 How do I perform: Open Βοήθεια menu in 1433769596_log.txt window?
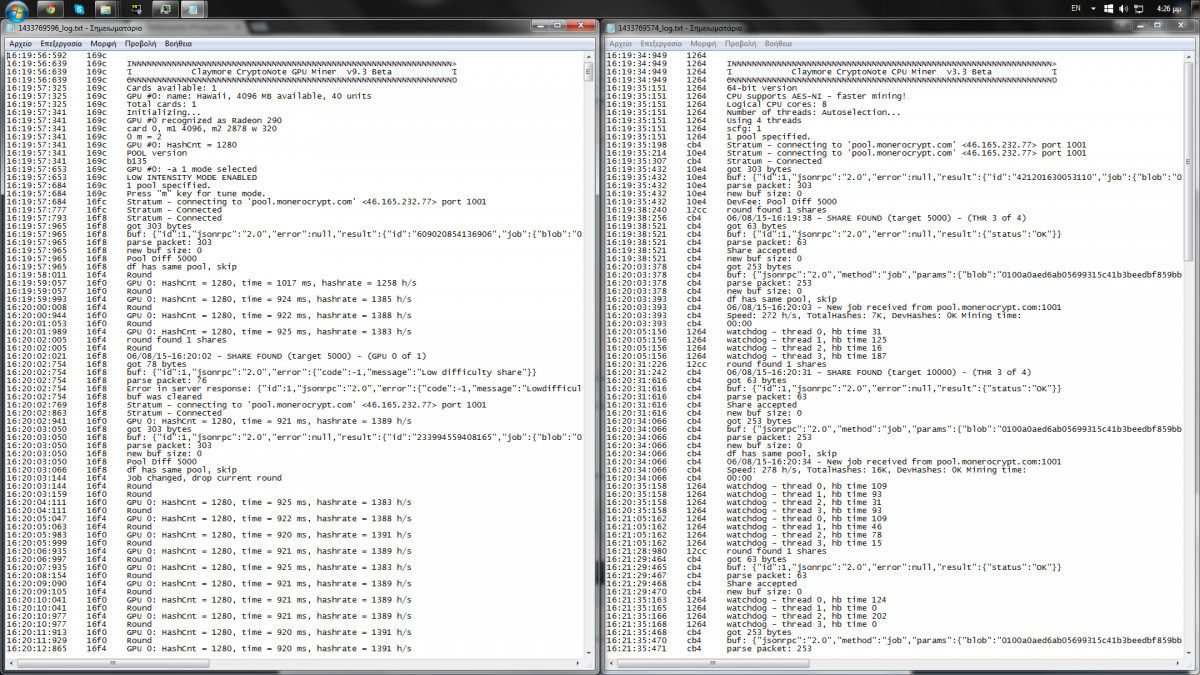pos(178,44)
